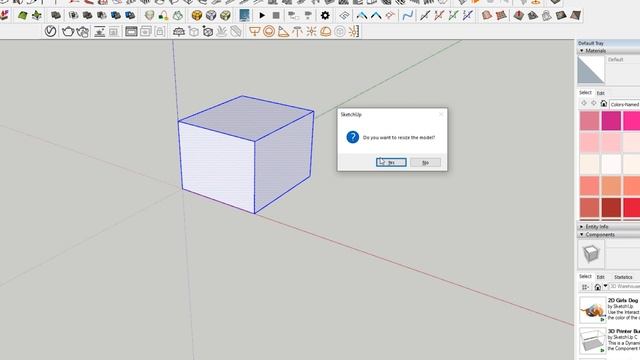Add a V-Ray sphere light (orange circle)
This screenshot has width=640, height=360.
(x=269, y=31)
